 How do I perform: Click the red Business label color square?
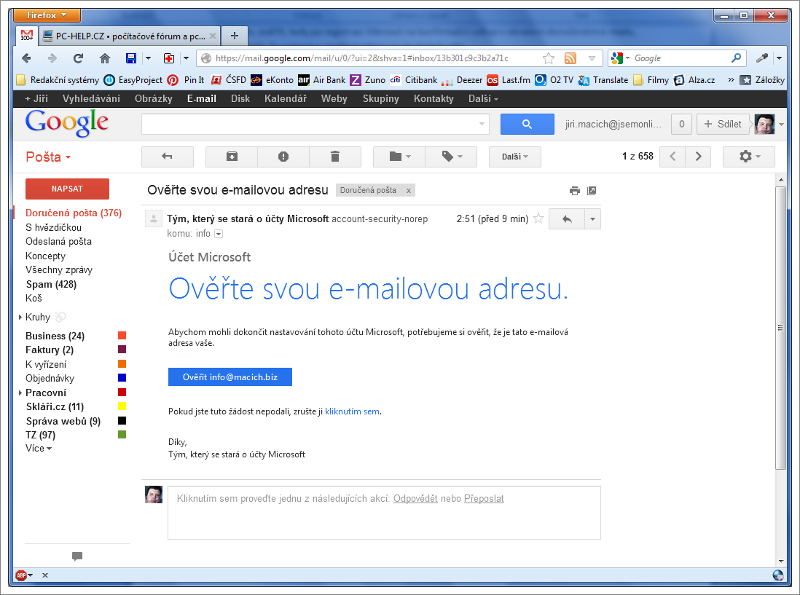122,336
